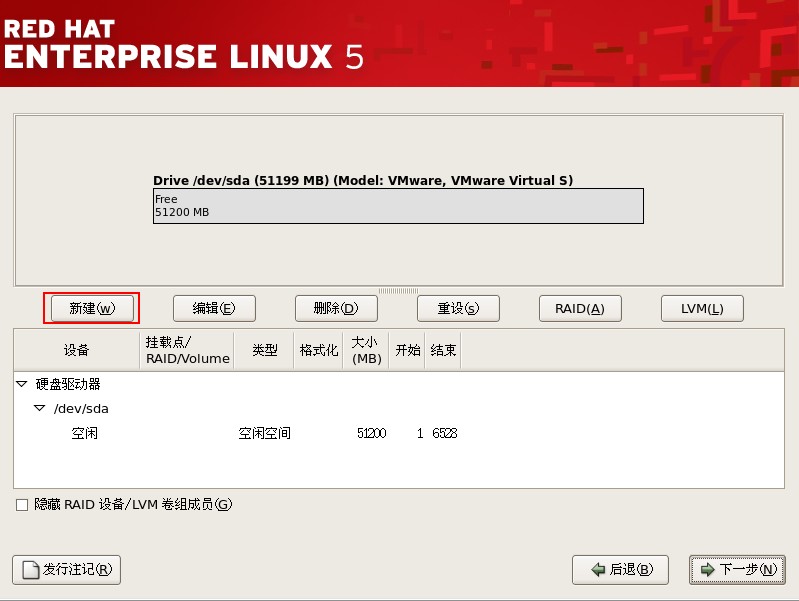
Task: Collapse the 硬盘驱动器 tree node
Action: (21, 384)
